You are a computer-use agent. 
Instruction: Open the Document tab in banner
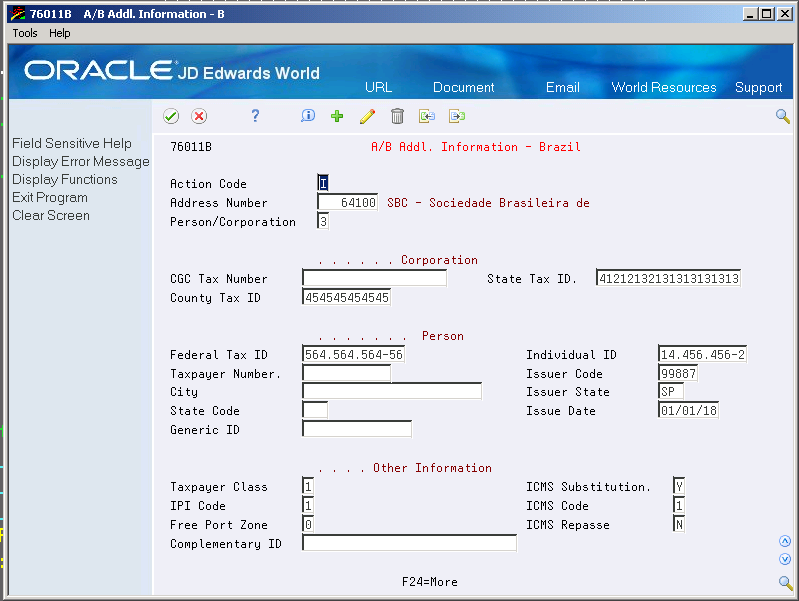tap(464, 87)
